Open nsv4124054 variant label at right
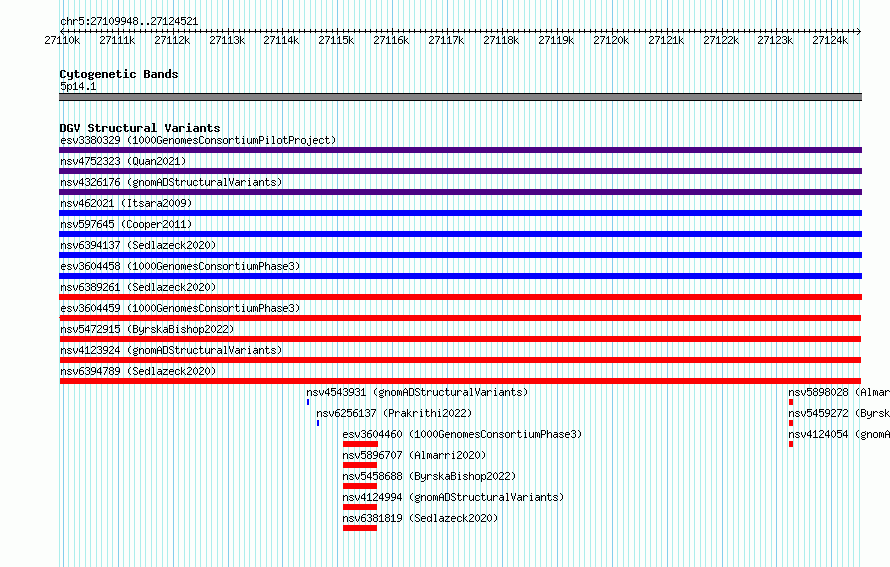This screenshot has width=890, height=567. [839, 434]
